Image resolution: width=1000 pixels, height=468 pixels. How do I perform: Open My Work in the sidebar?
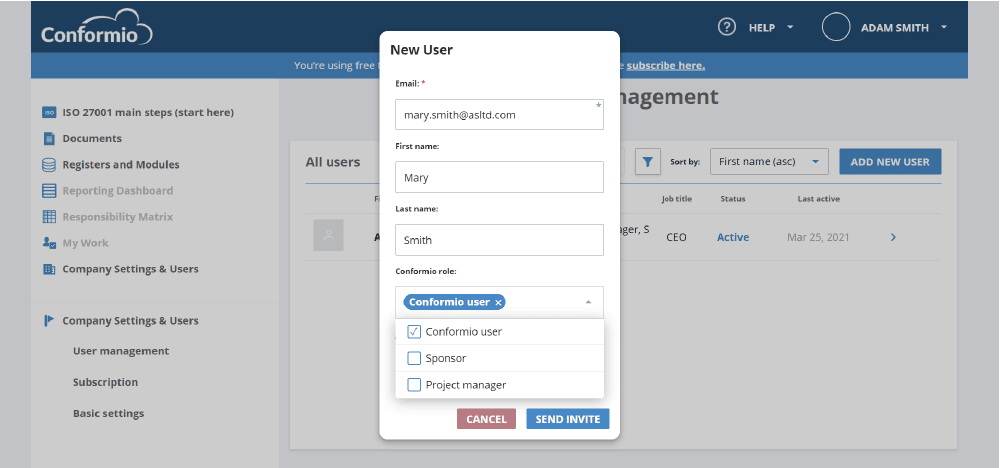pyautogui.click(x=85, y=243)
